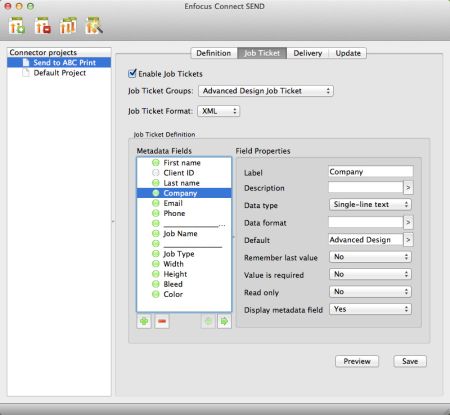Click the Save button

point(410,361)
